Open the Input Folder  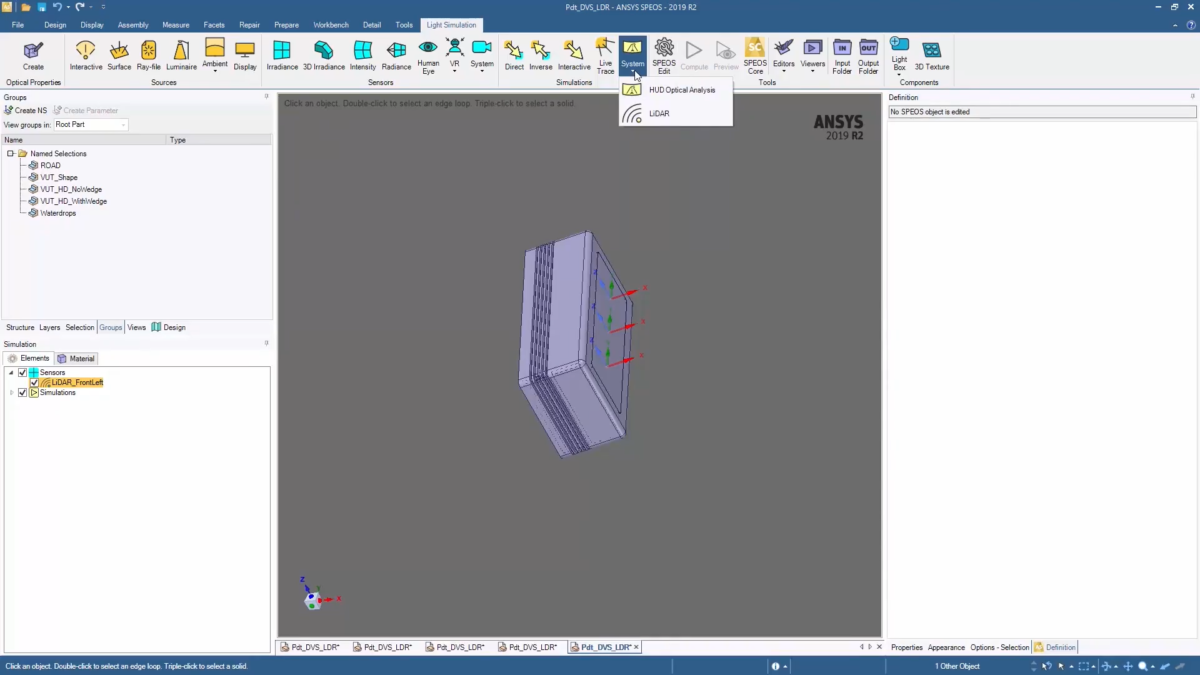842,56
